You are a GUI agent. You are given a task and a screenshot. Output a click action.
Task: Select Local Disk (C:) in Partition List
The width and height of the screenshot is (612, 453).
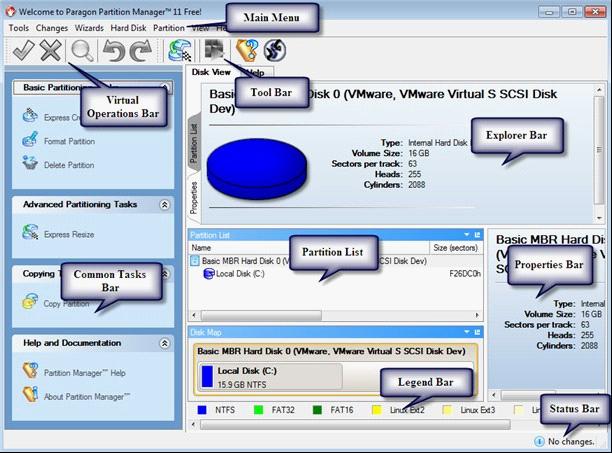[239, 273]
